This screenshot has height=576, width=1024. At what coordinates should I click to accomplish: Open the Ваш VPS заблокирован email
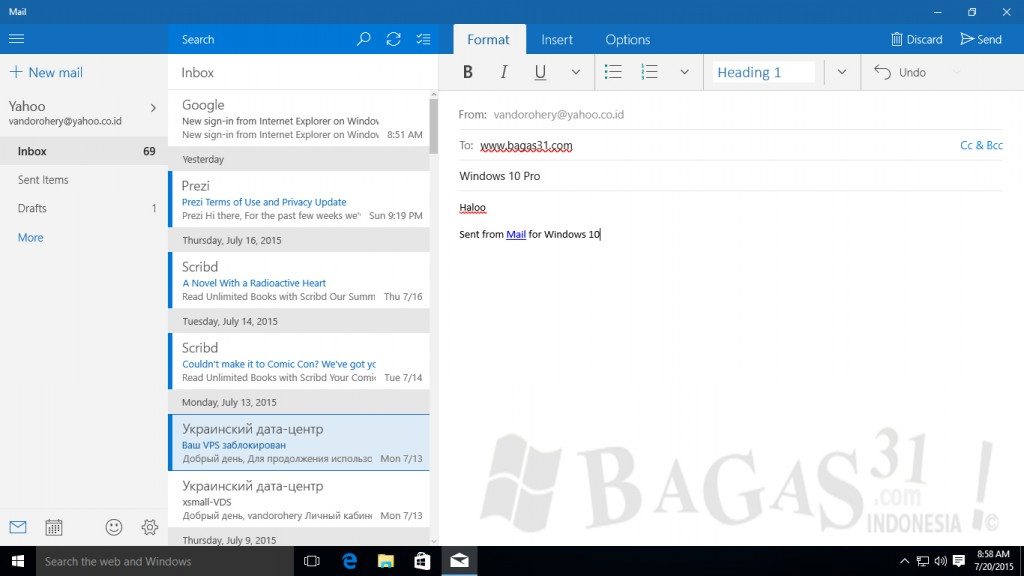pos(299,442)
